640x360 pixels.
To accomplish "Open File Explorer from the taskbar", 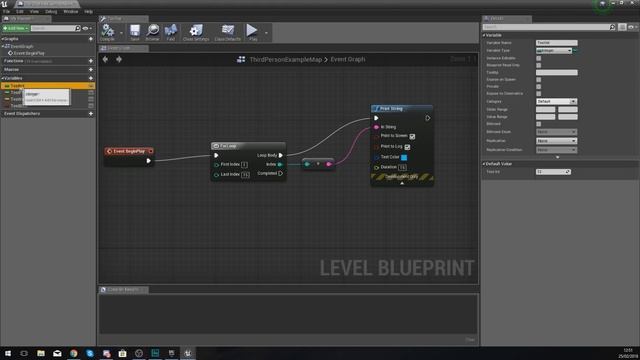I will (41, 353).
